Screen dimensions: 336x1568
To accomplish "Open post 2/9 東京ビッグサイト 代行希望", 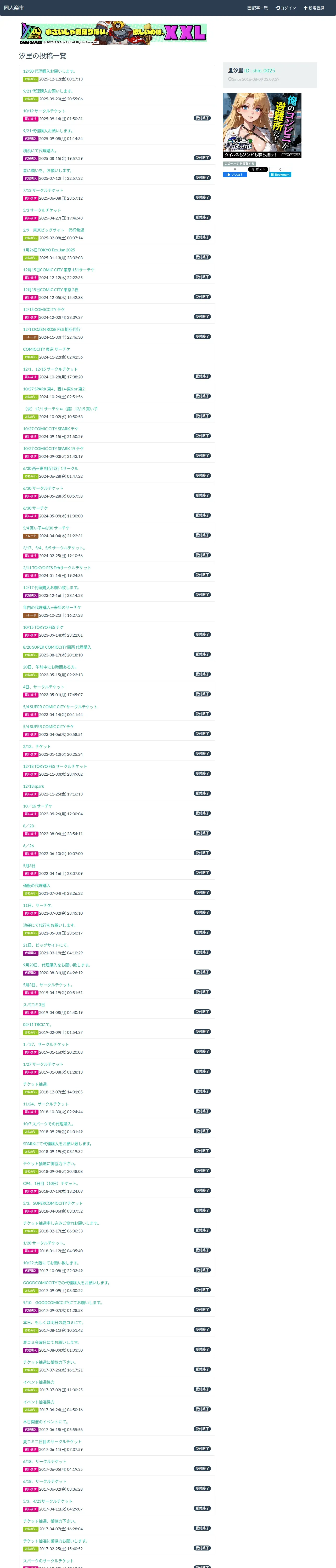I will 54,230.
